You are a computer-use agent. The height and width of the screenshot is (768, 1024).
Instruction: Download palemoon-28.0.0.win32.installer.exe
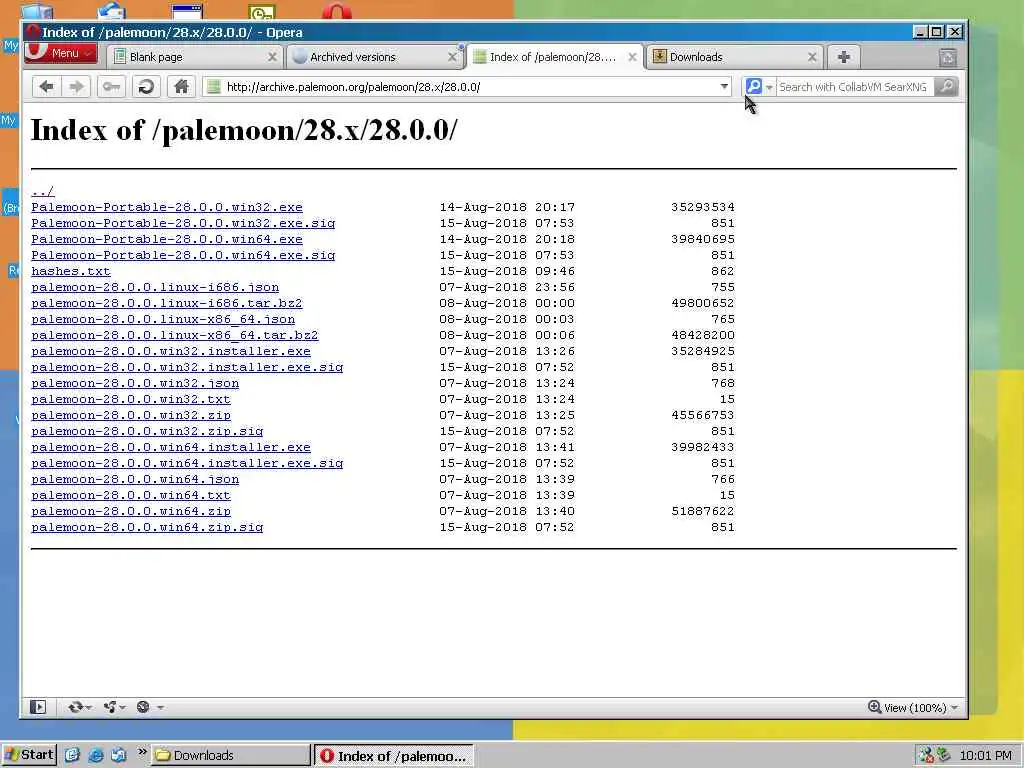tap(170, 351)
